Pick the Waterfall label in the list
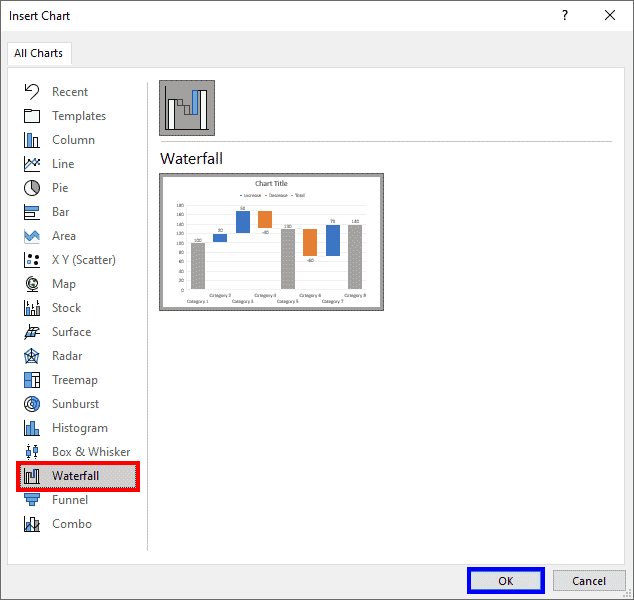Image resolution: width=634 pixels, height=600 pixels. coord(76,476)
